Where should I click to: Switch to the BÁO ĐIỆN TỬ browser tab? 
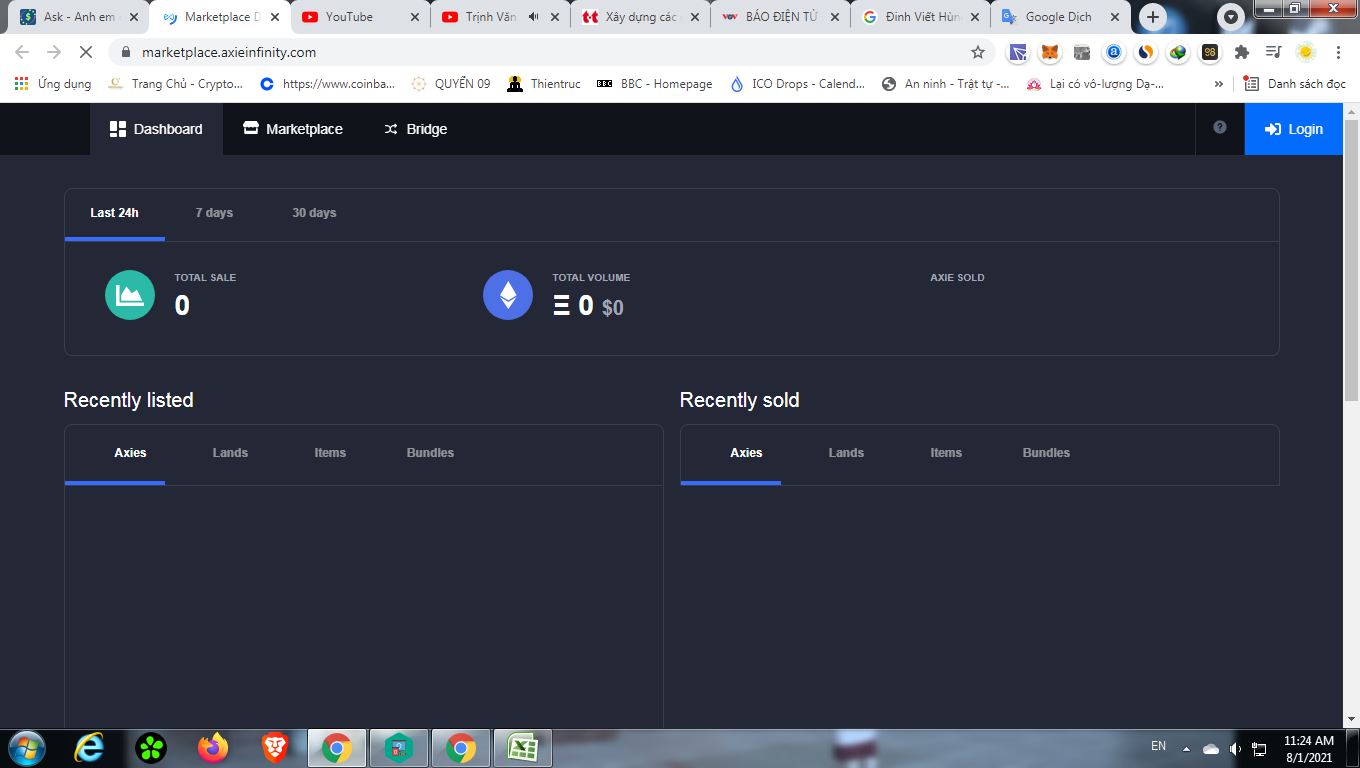coord(781,17)
